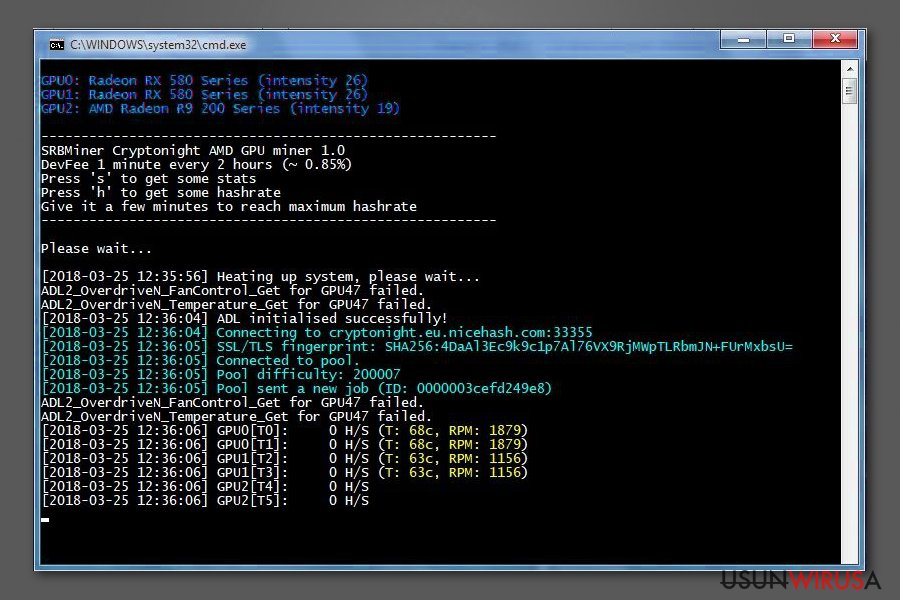Click the vertical scrollbar thumb
Viewport: 900px width, 600px height.
850,91
